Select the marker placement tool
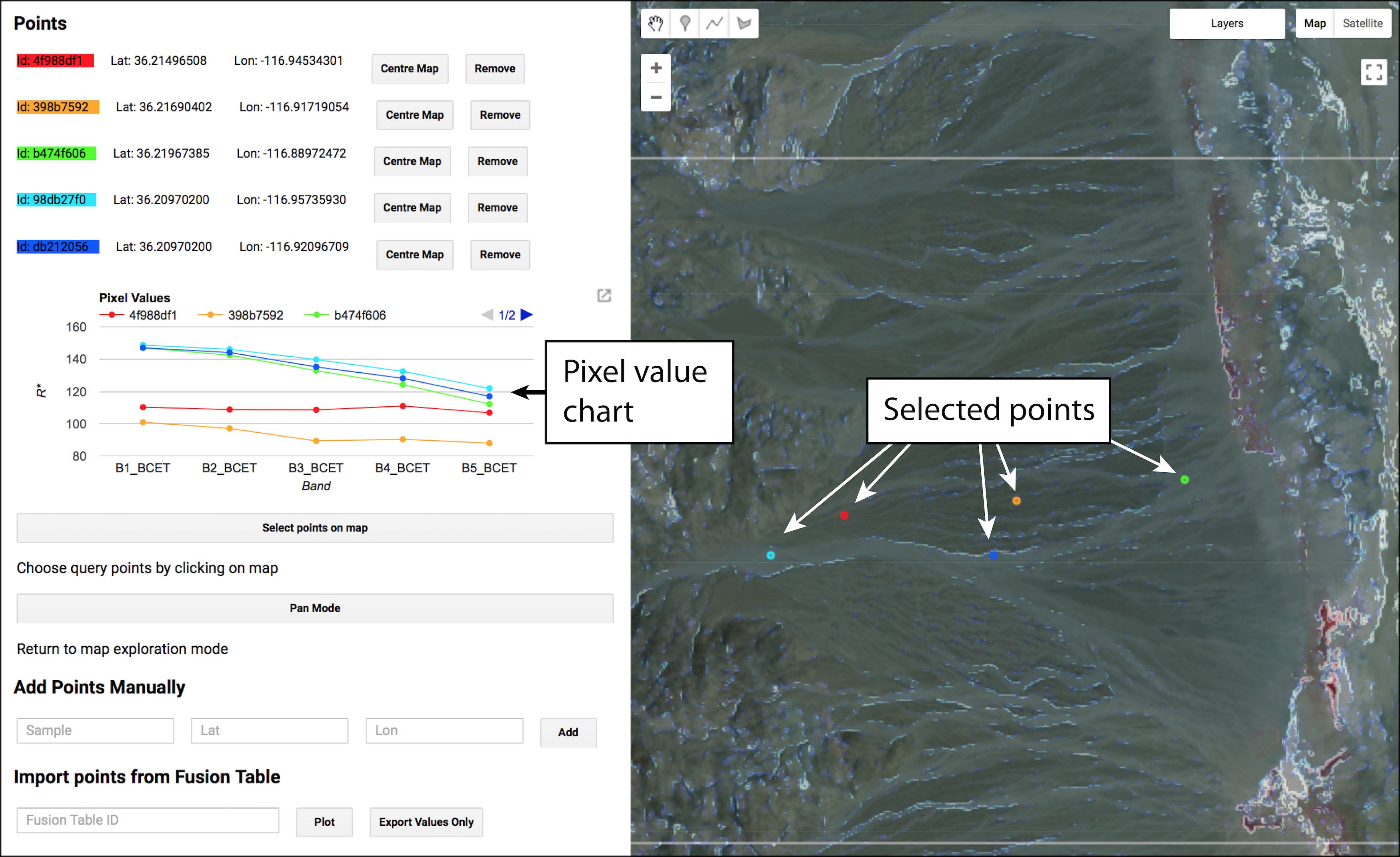 point(685,23)
